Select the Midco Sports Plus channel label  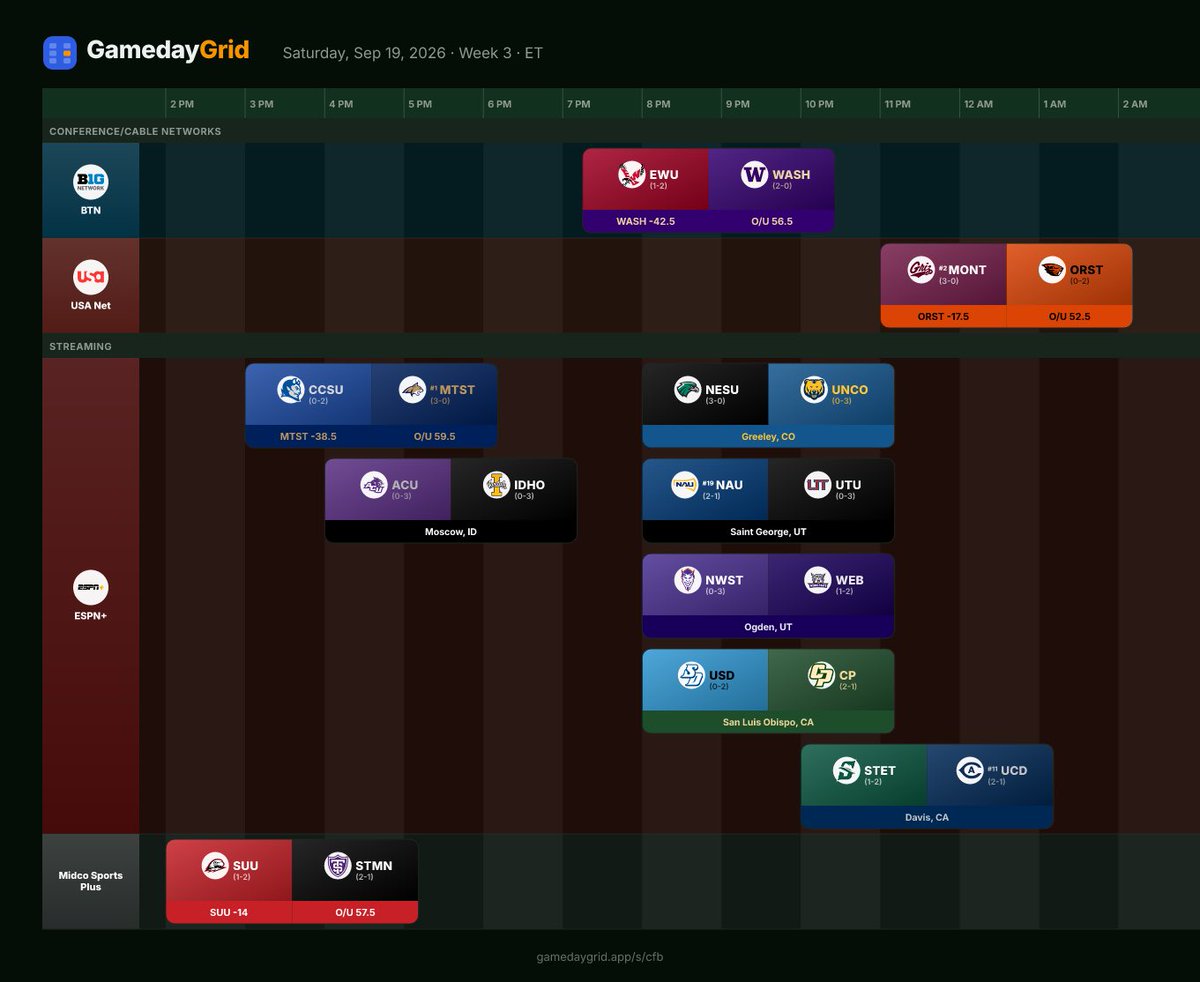(90, 881)
